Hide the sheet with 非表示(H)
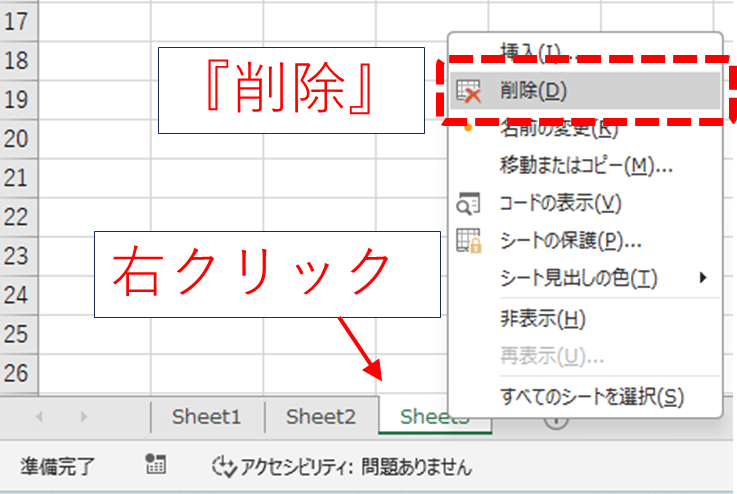This screenshot has height=494, width=737. click(x=542, y=319)
